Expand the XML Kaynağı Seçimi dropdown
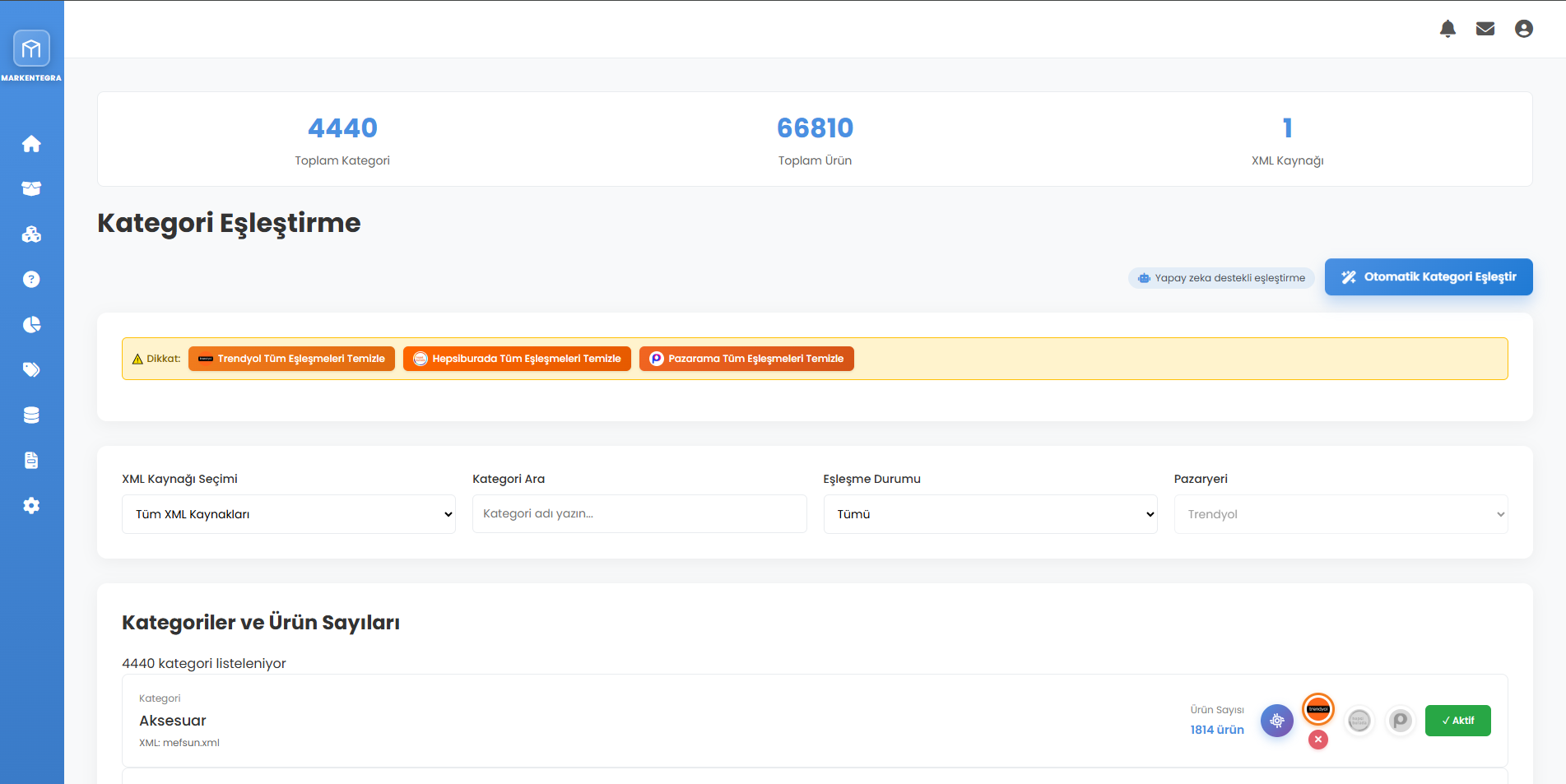 [288, 514]
